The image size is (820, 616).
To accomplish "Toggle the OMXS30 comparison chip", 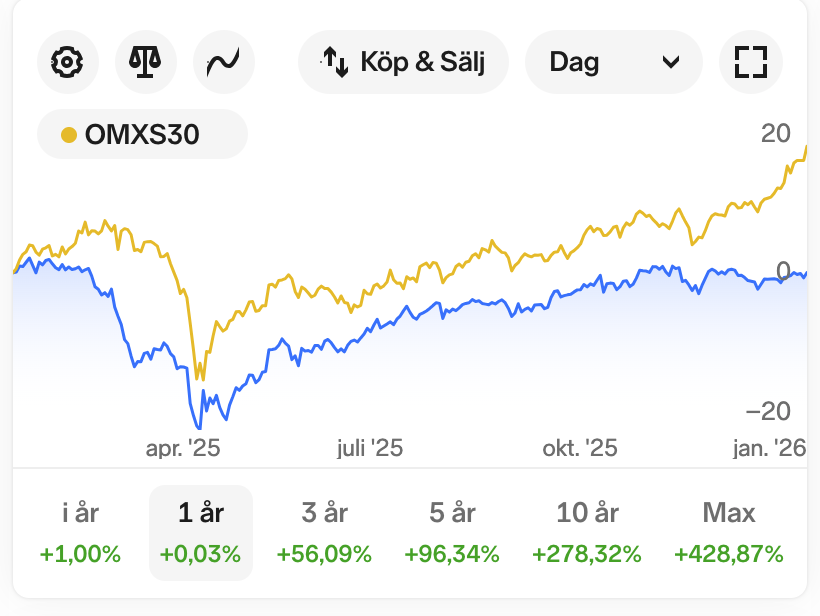I will coord(142,134).
